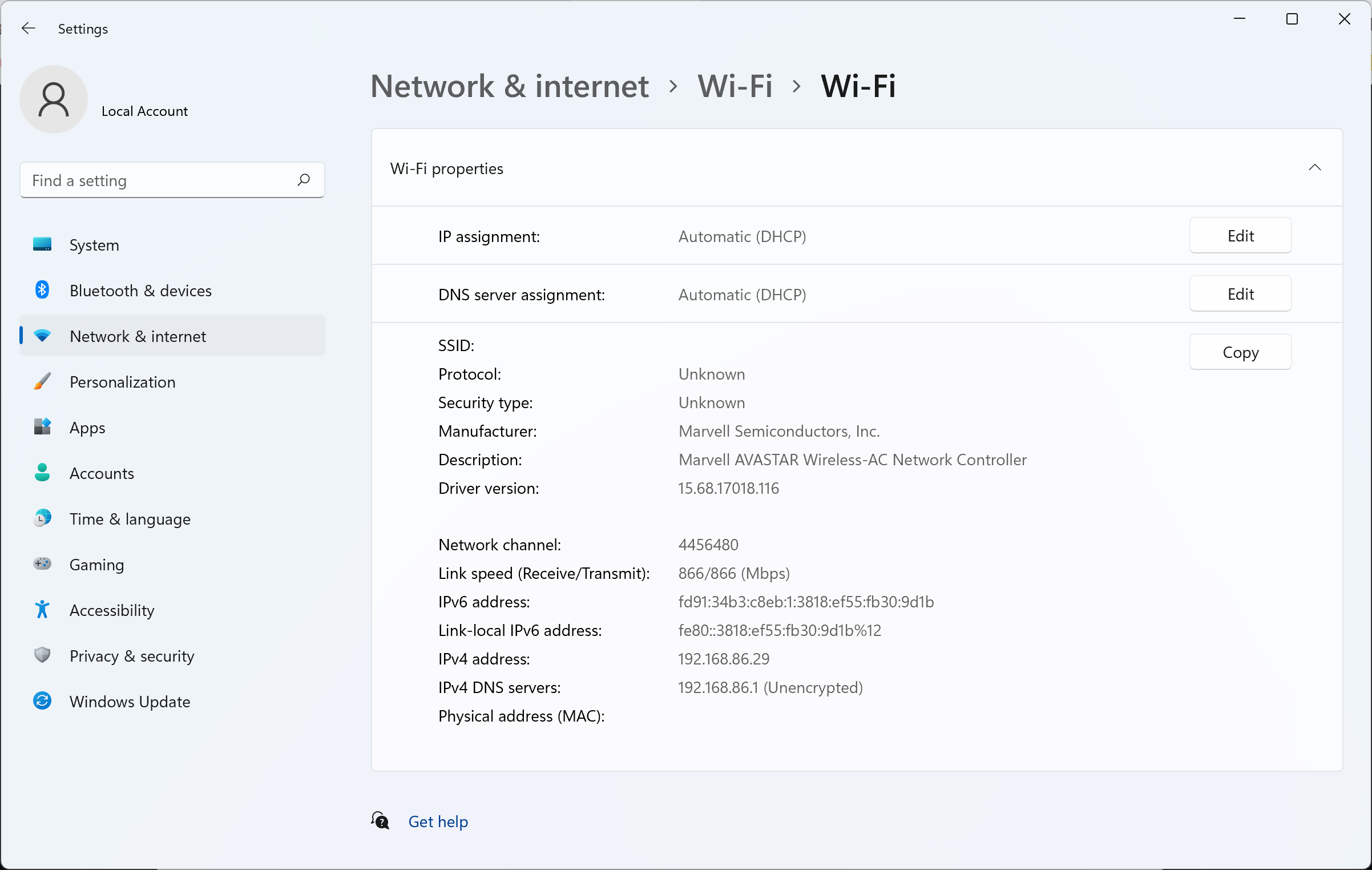Collapse the Wi-Fi properties section

1314,168
